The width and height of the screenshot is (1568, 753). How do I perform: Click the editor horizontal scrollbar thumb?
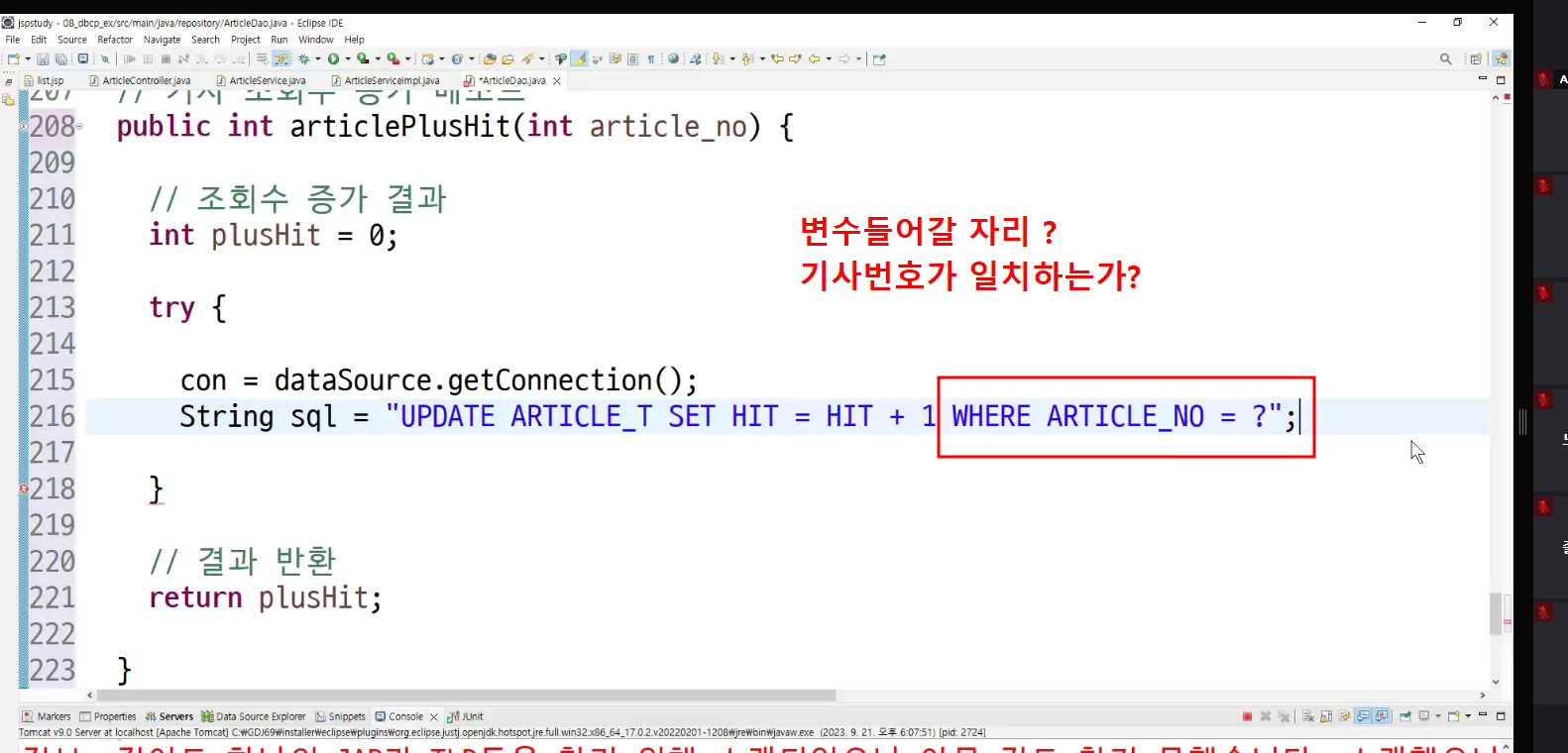coord(466,696)
